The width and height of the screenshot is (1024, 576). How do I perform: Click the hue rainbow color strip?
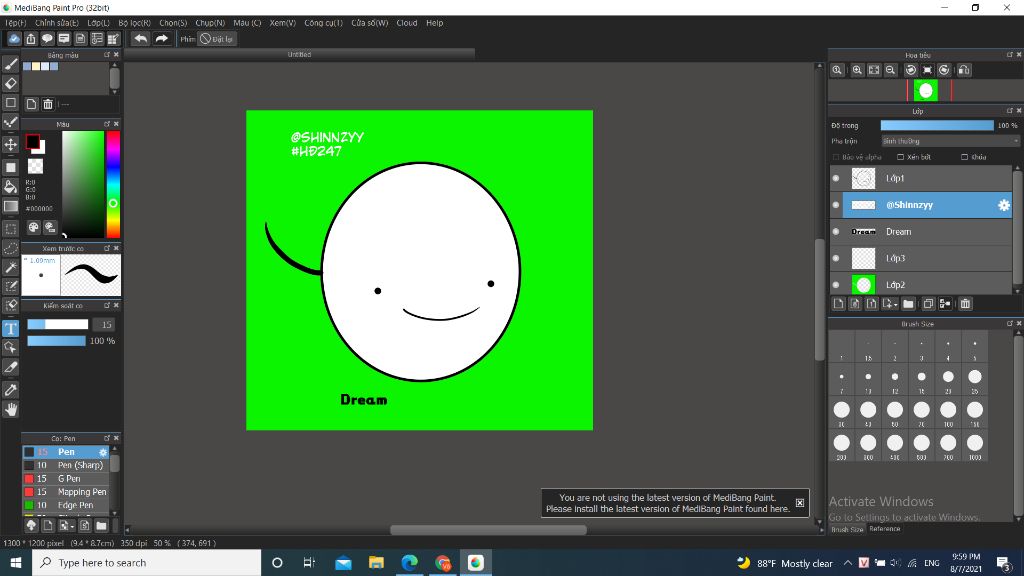click(x=113, y=184)
